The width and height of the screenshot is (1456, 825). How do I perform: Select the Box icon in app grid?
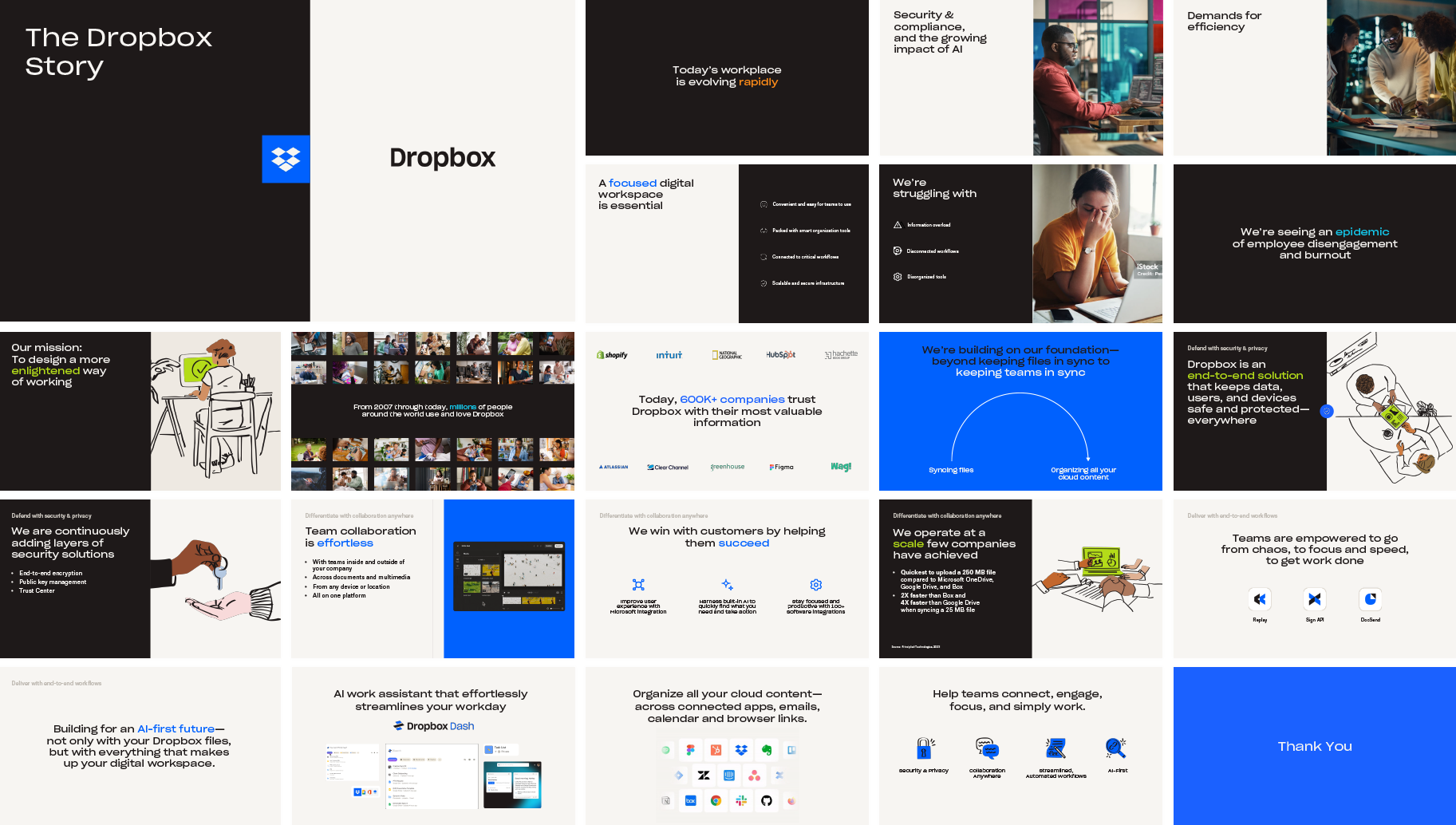click(691, 800)
